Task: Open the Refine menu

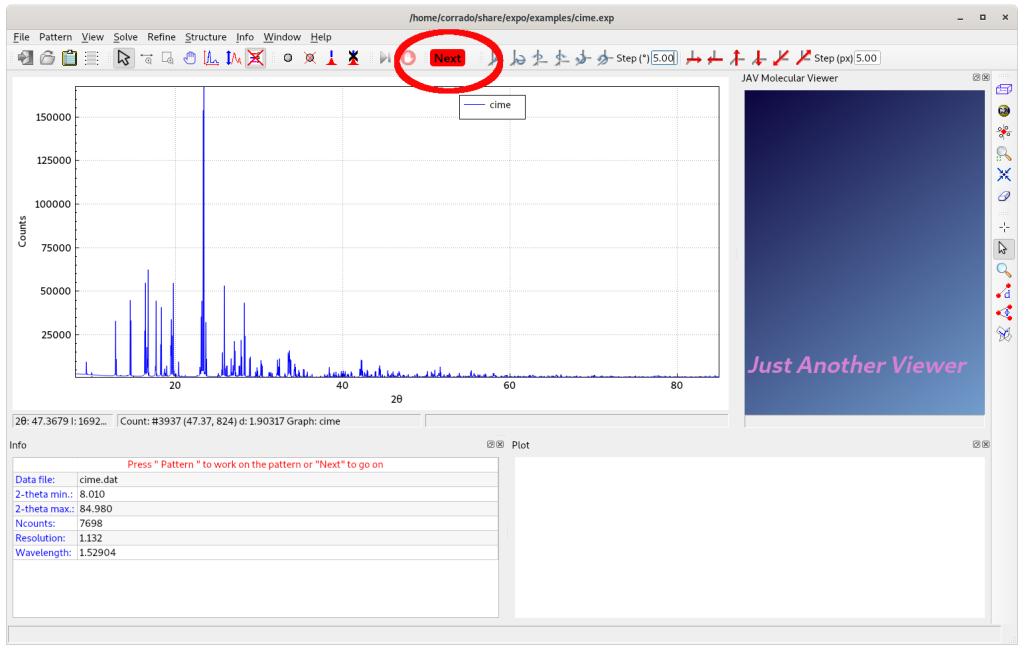Action: [x=161, y=37]
